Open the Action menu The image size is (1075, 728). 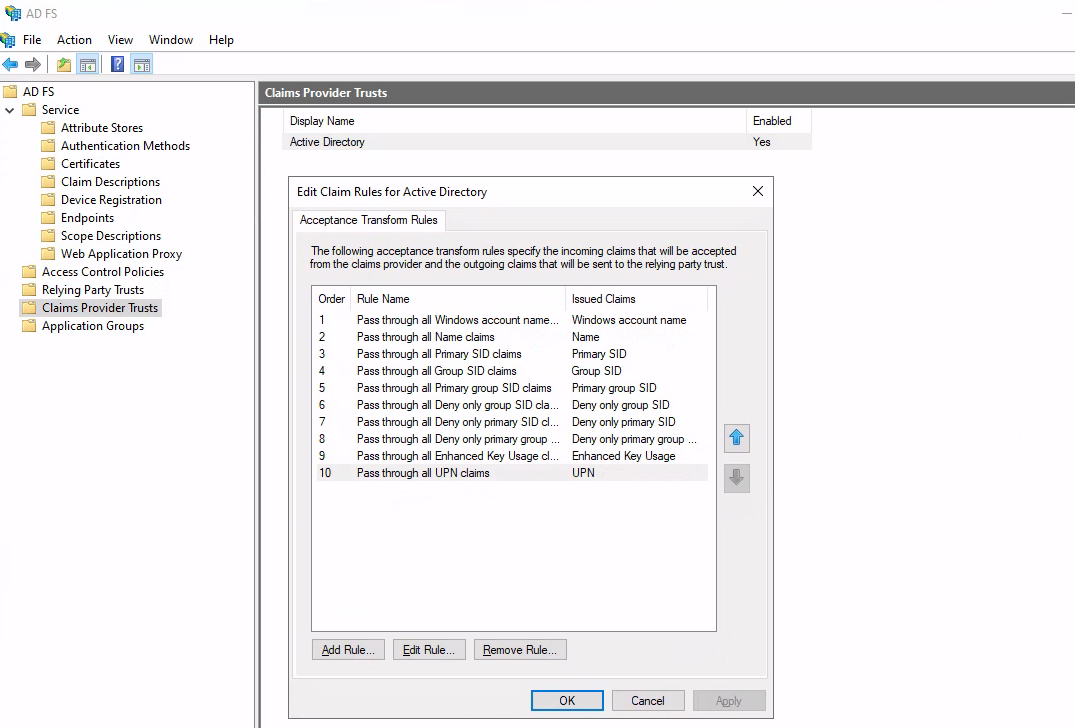pos(74,40)
